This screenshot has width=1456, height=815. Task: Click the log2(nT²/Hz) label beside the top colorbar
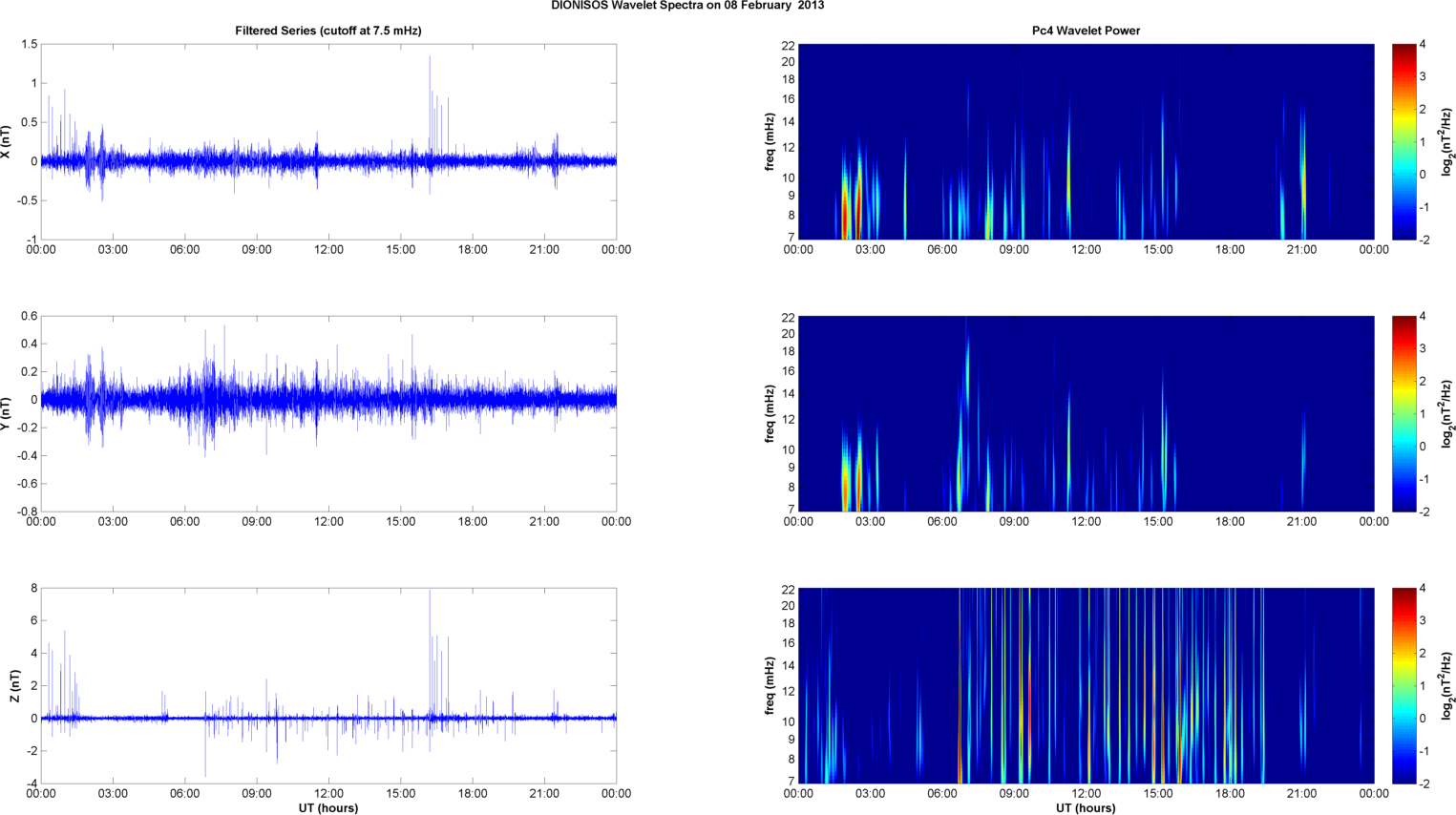click(x=1447, y=142)
